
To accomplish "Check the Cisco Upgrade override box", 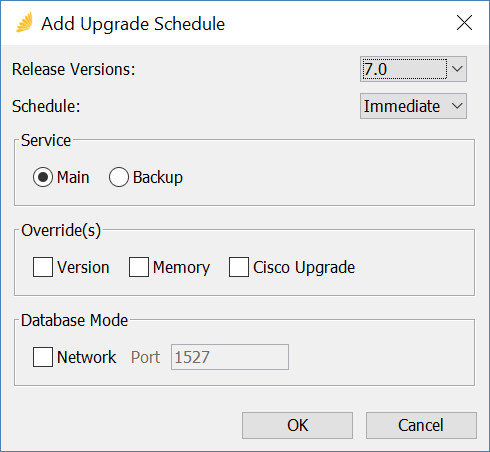I will [239, 267].
